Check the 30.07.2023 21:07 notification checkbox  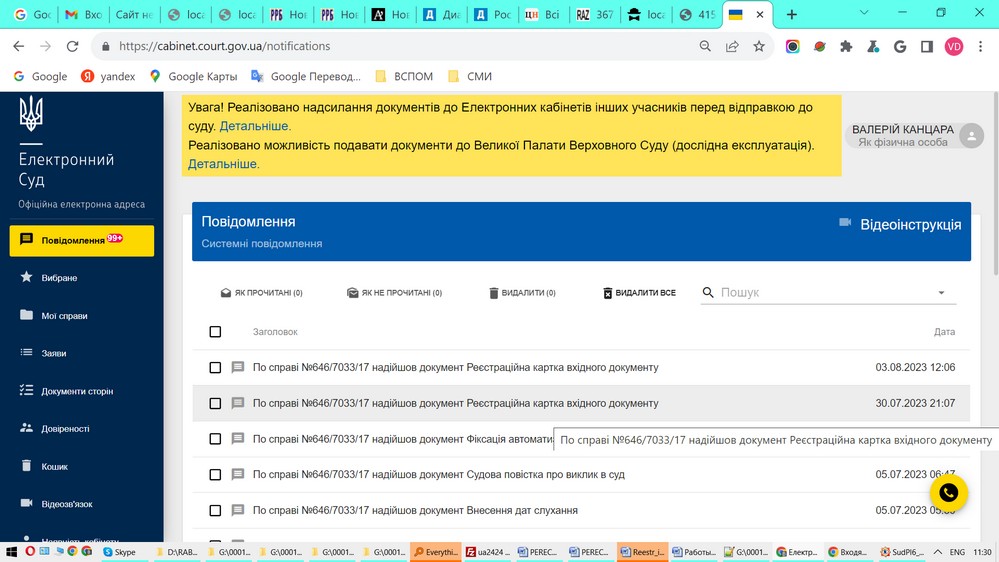pyautogui.click(x=215, y=403)
